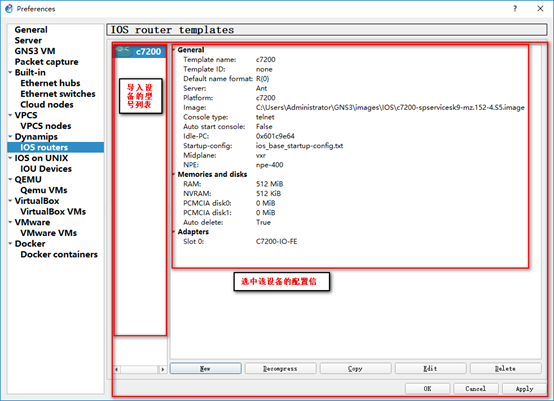Select Ethernet hubs entry

click(50, 83)
